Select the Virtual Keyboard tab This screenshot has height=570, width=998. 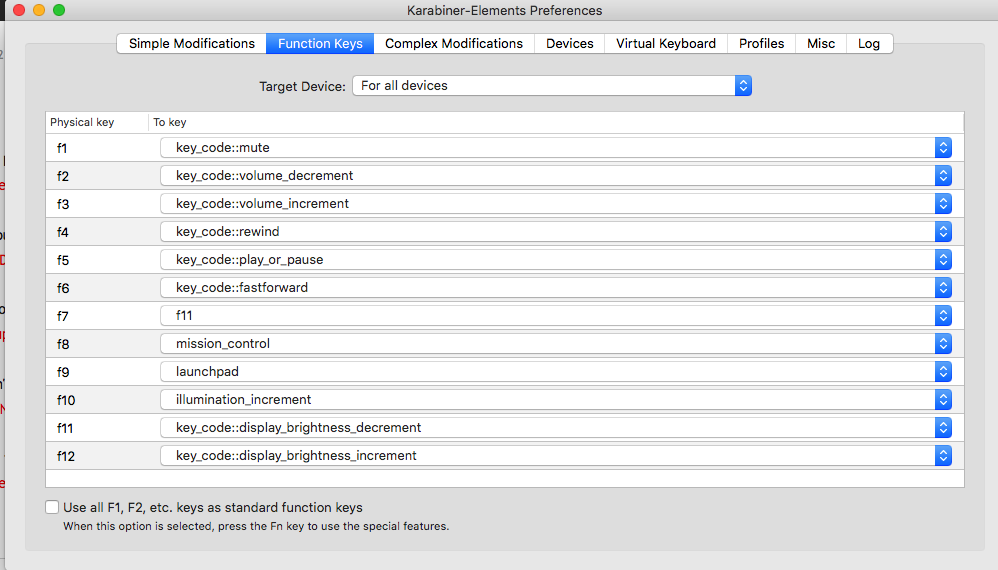pos(665,44)
